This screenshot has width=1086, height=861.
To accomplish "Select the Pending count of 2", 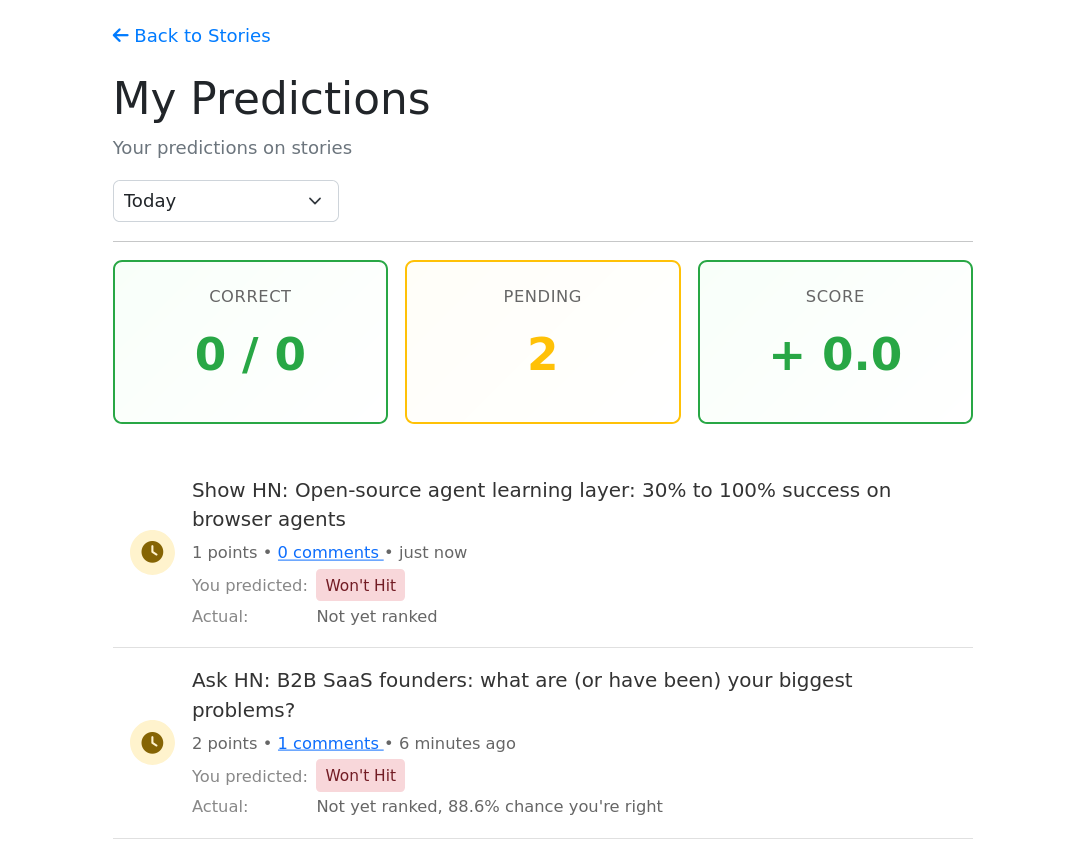I will (x=542, y=355).
